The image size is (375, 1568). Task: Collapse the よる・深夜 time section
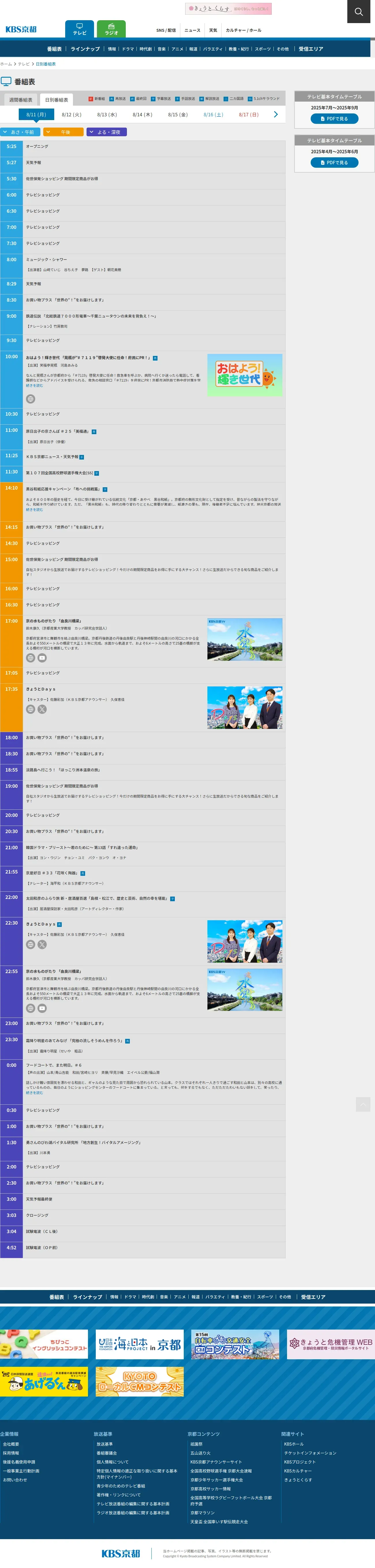tap(106, 132)
